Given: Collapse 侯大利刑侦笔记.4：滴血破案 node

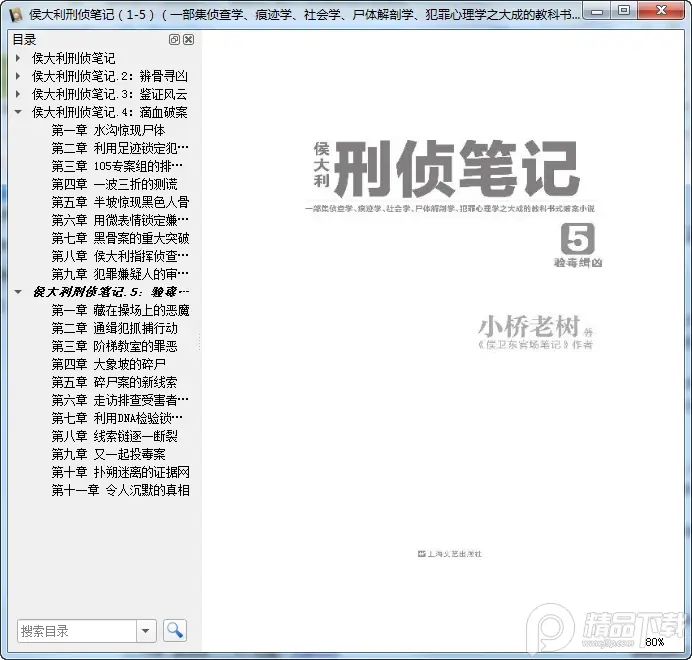Looking at the screenshot, I should click(x=18, y=112).
